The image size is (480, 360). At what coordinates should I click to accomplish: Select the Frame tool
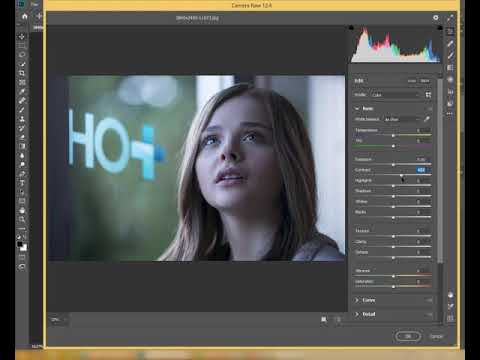click(x=22, y=82)
